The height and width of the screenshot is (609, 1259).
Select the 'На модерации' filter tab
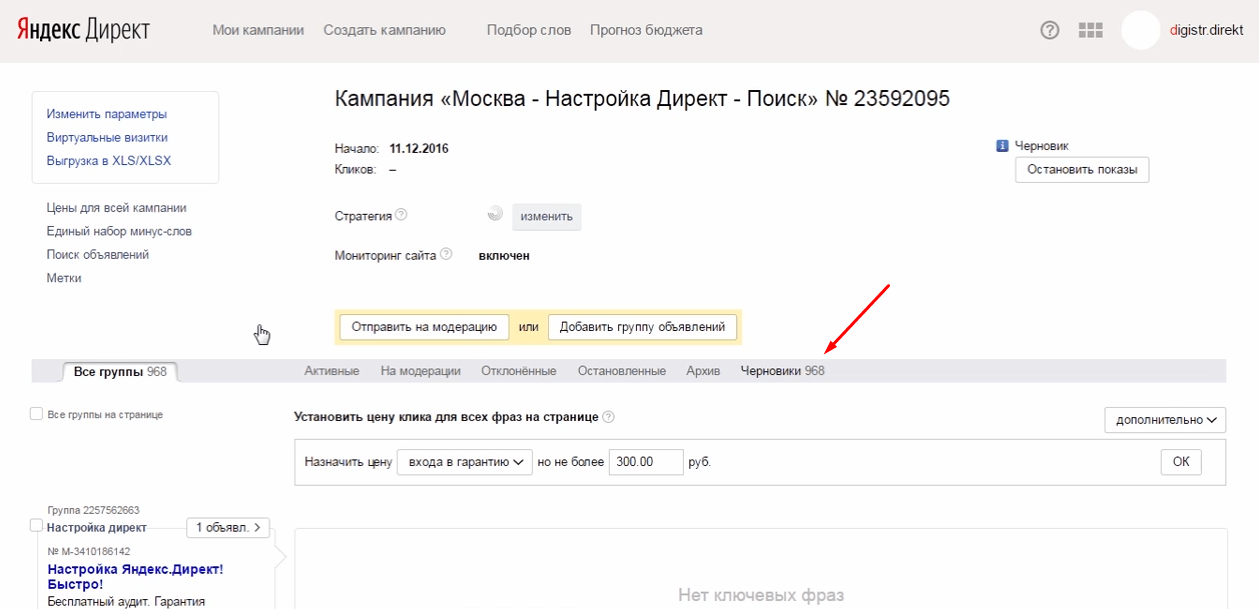click(420, 371)
